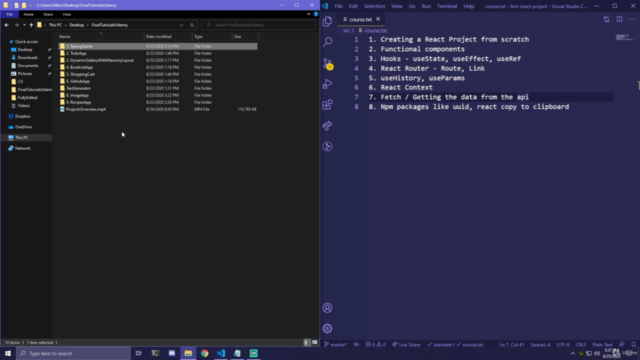Open the Extensions view in VS Code
Viewport: 640px width, 360px height.
327,105
